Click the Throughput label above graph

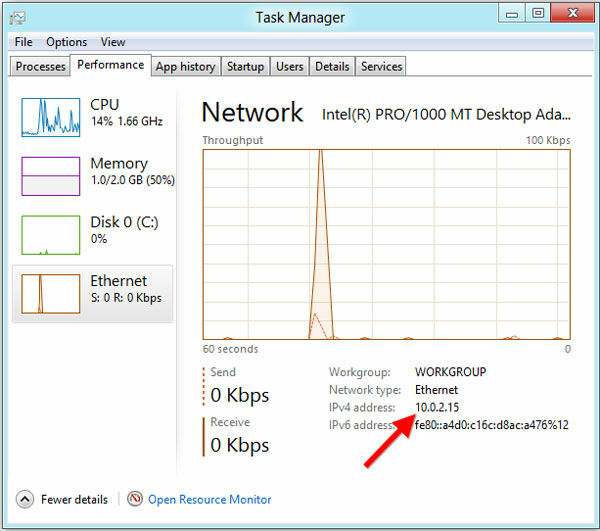pos(233,140)
